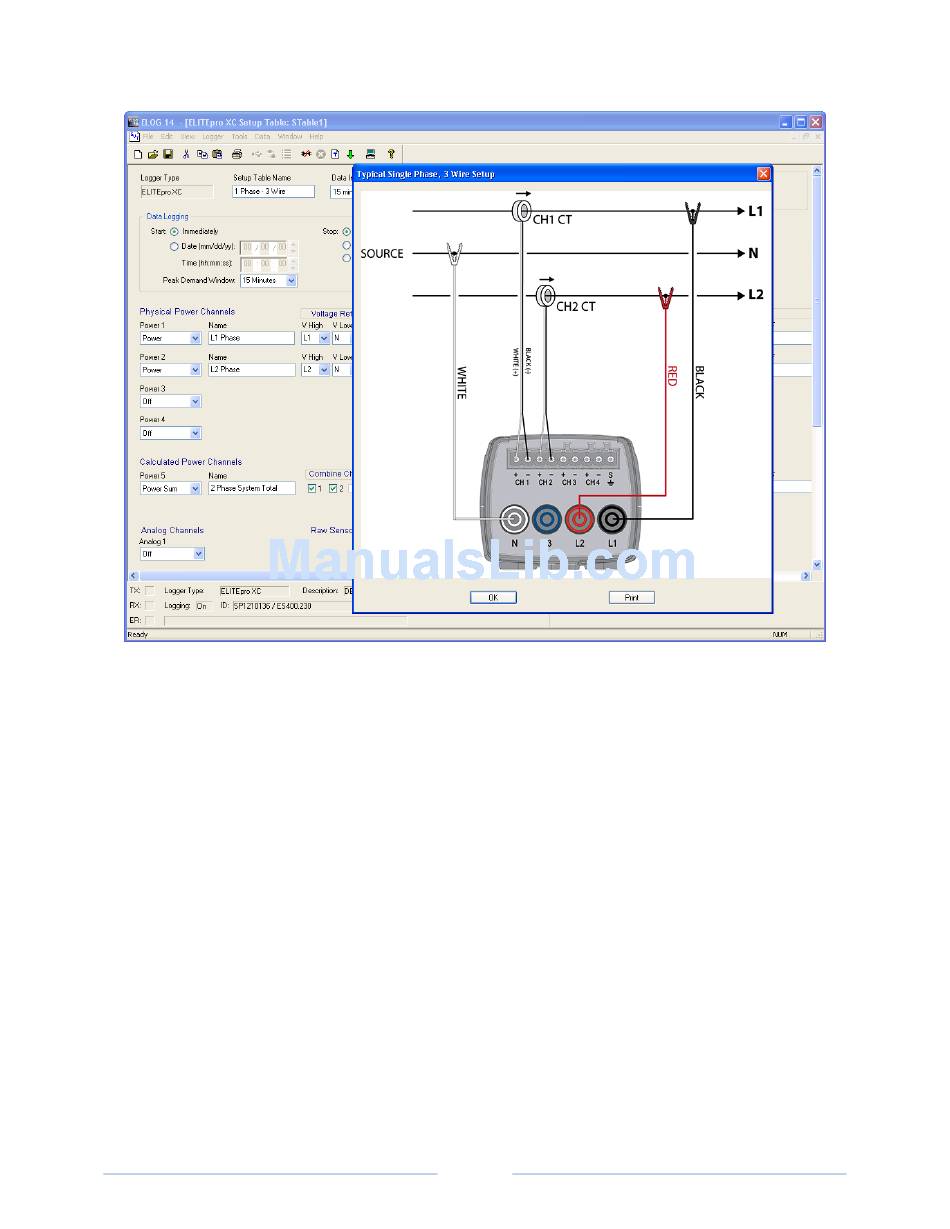The image size is (950, 1229).
Task: Click the 'Physical Power Channels' heading
Action: click(188, 312)
